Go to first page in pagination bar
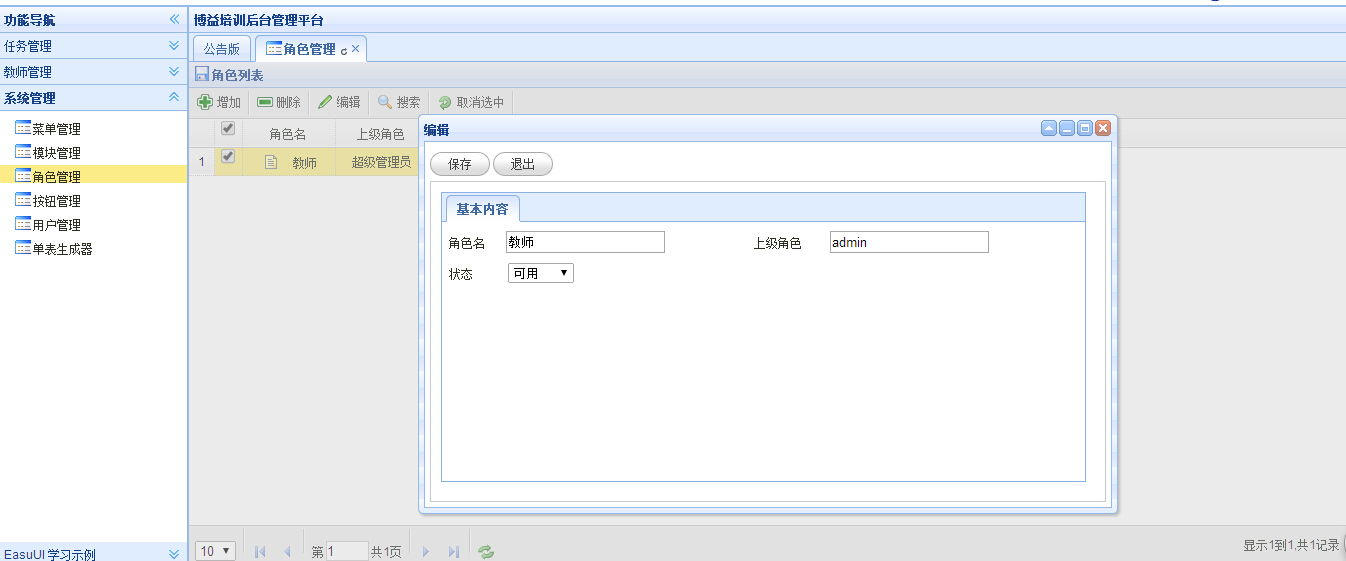The height and width of the screenshot is (561, 1346). 260,551
